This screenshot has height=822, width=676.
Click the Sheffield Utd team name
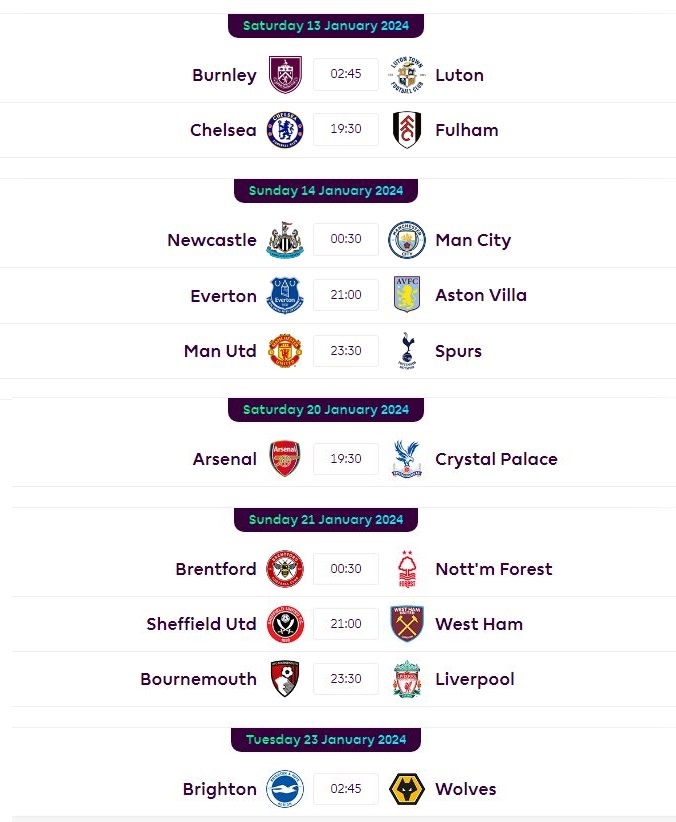[201, 624]
